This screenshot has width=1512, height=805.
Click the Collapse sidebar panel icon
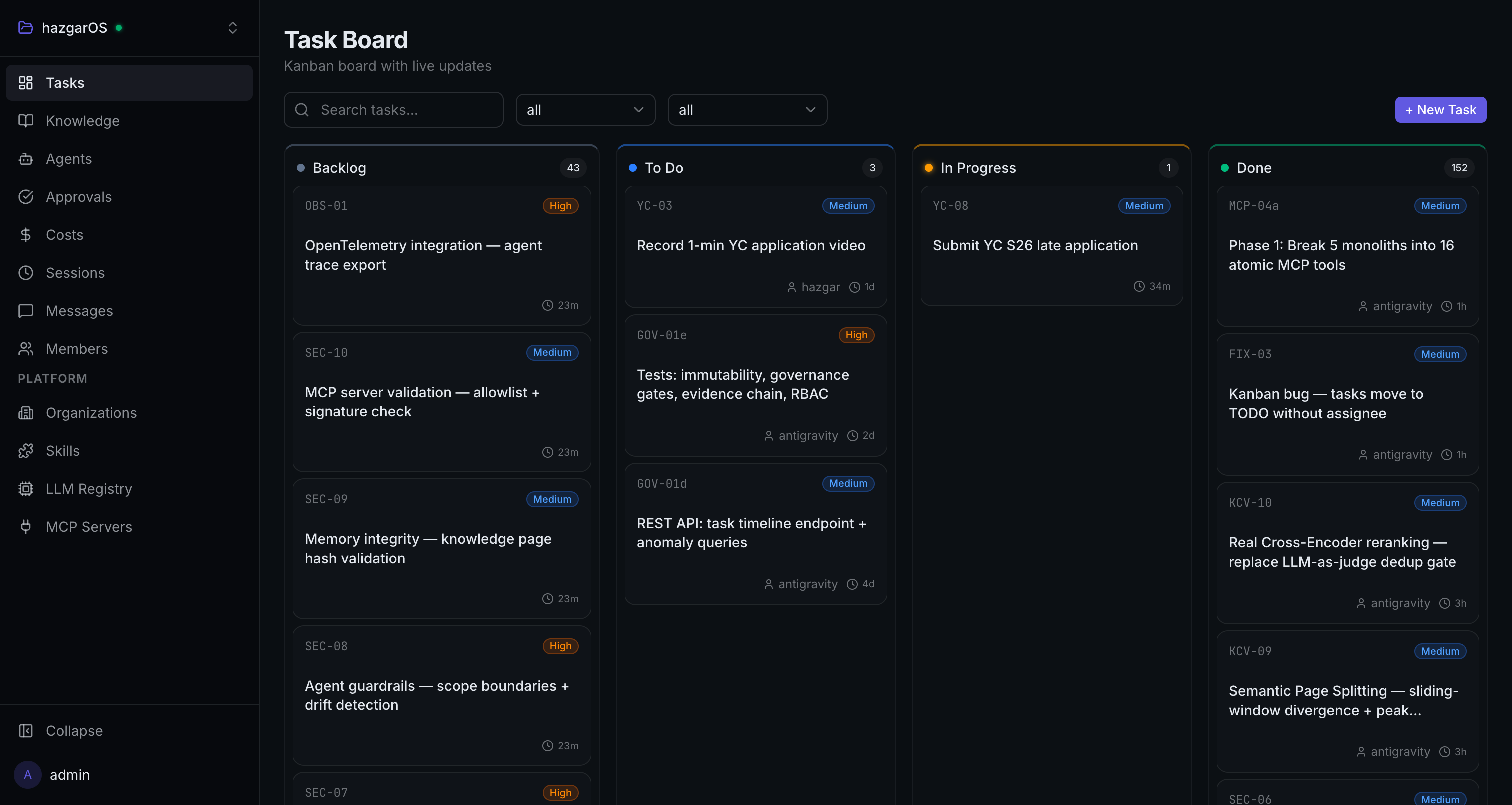(26, 731)
